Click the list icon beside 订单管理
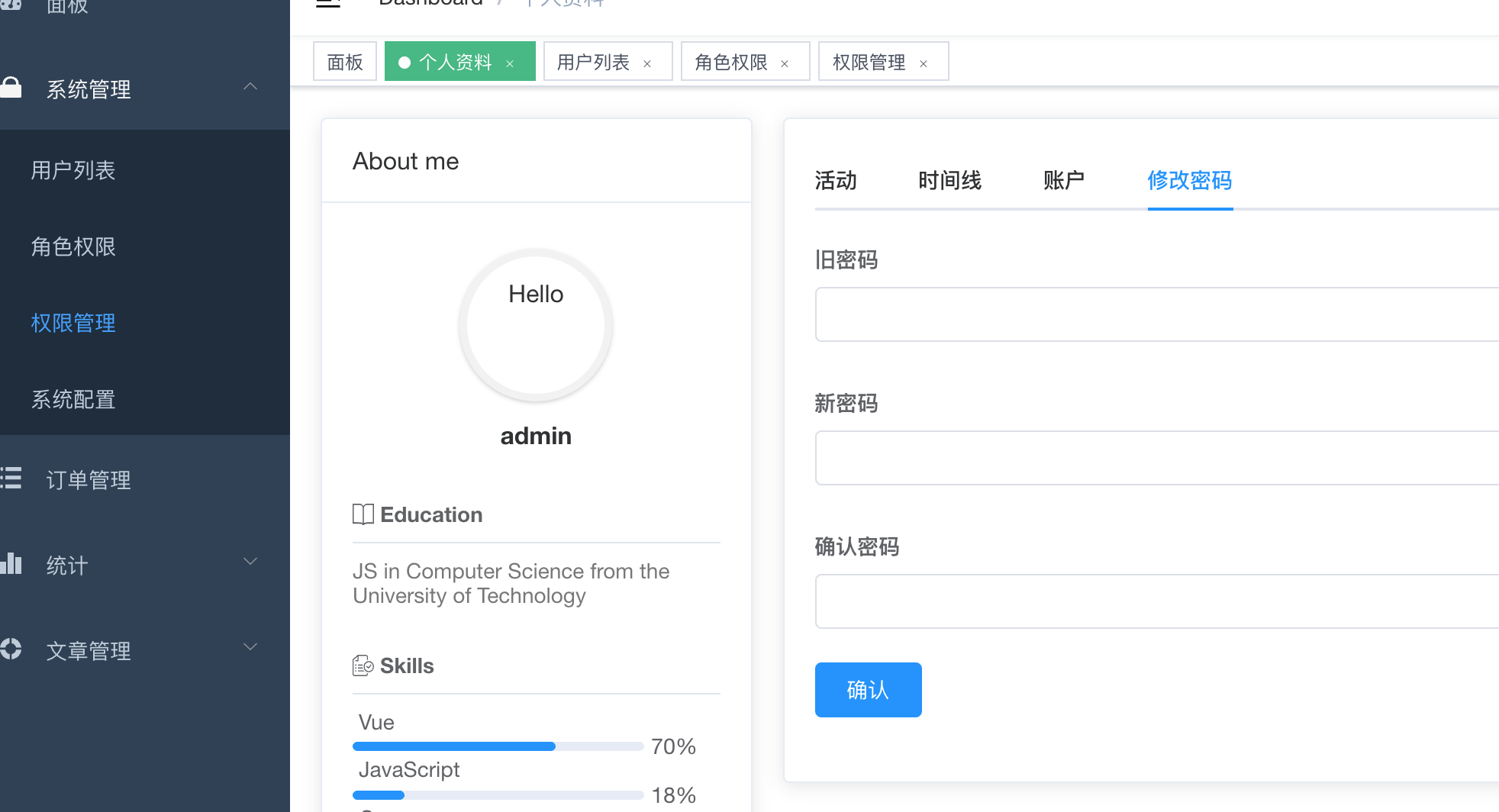Image resolution: width=1499 pixels, height=812 pixels. tap(11, 478)
